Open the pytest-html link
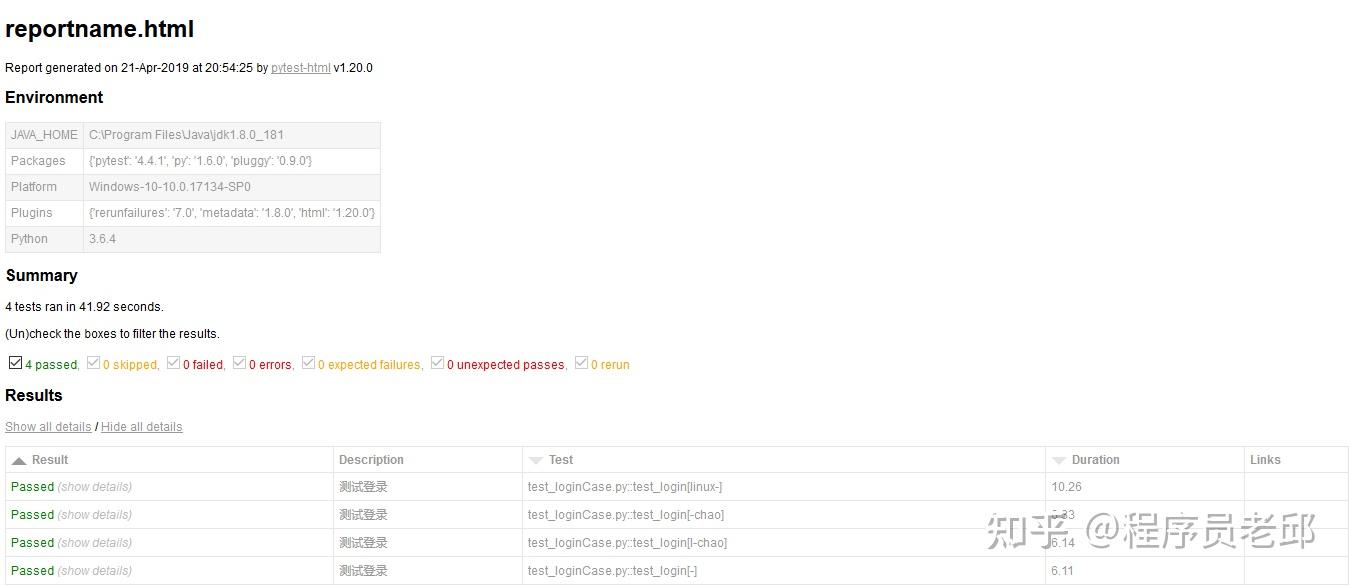Screen dimensions: 1350x586 tap(301, 68)
